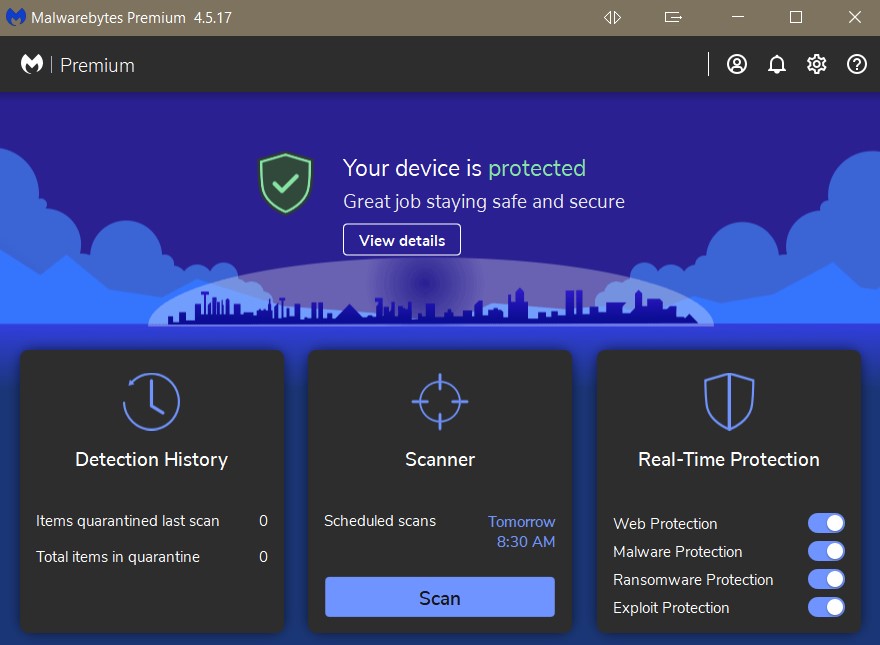Open the Detection History card title

click(x=152, y=460)
